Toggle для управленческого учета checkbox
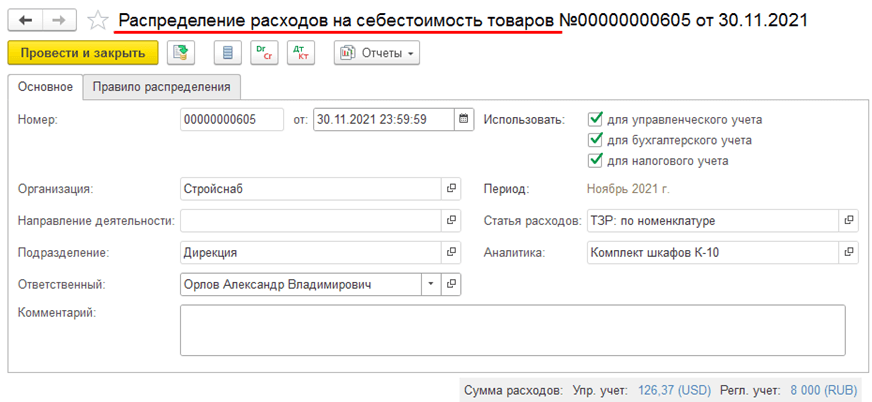Image resolution: width=872 pixels, height=402 pixels. (x=596, y=119)
